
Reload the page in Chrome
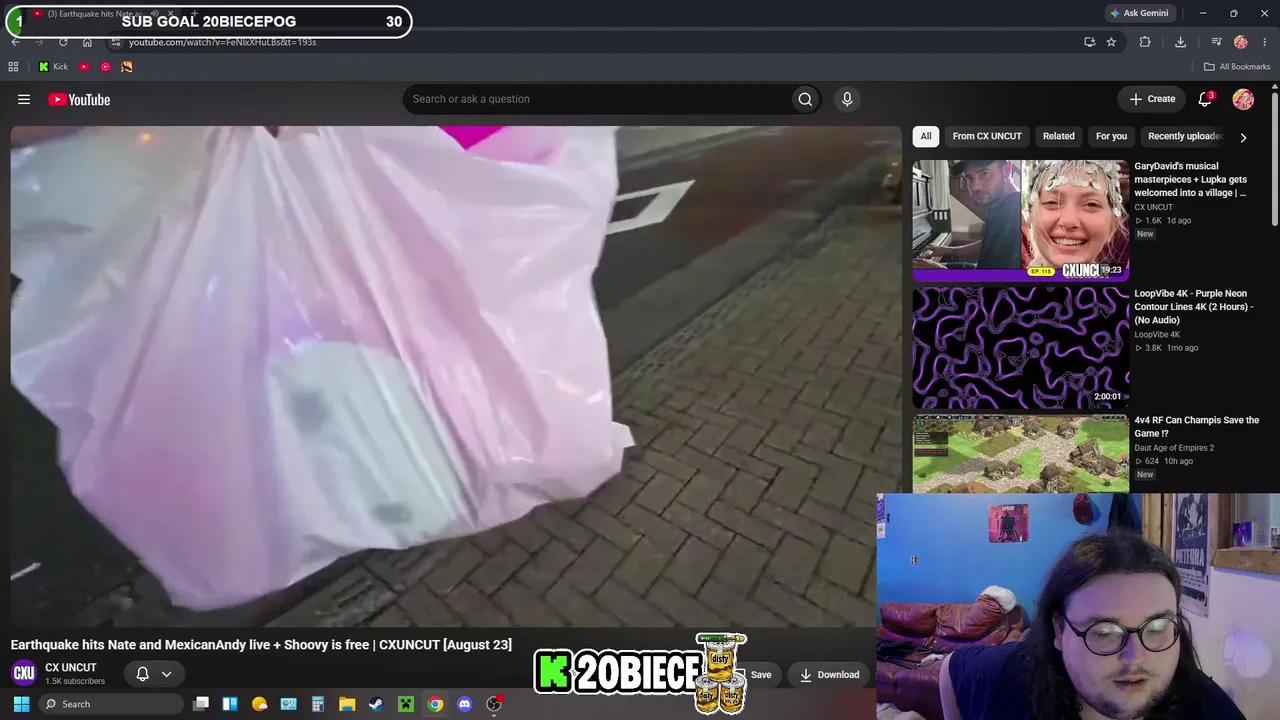(63, 42)
